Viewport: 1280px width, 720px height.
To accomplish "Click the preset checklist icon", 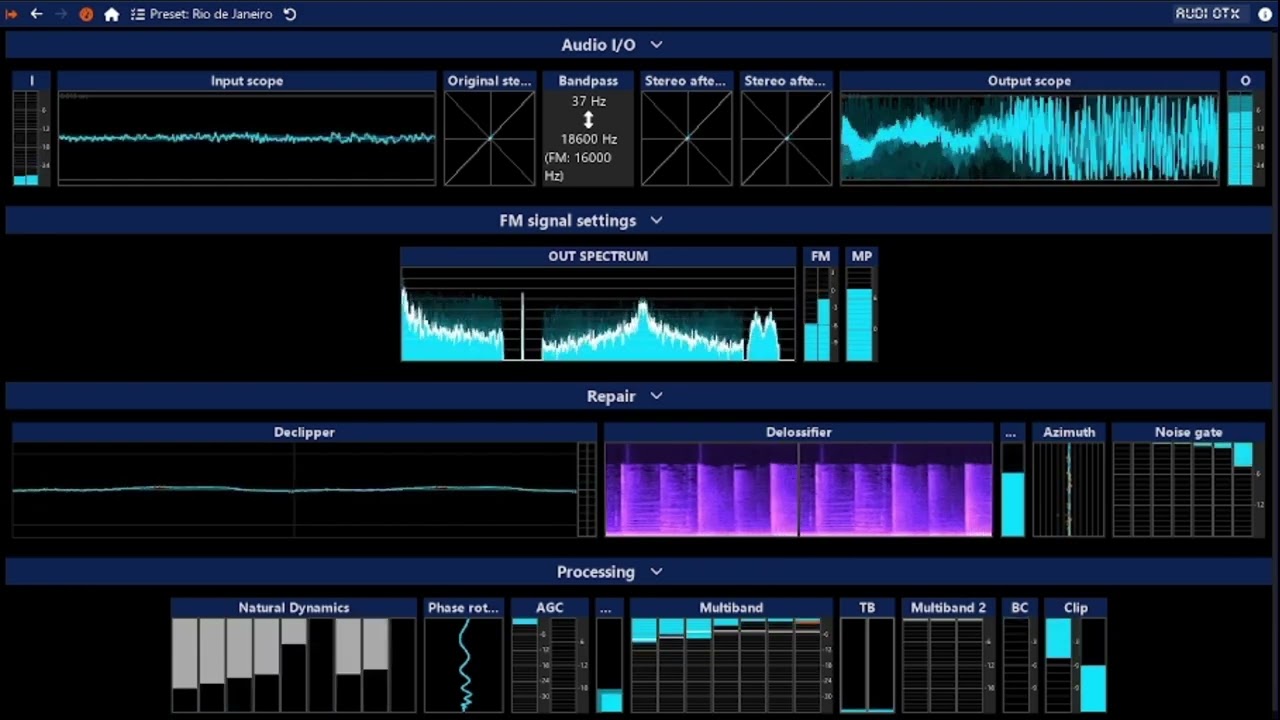I will click(x=138, y=14).
